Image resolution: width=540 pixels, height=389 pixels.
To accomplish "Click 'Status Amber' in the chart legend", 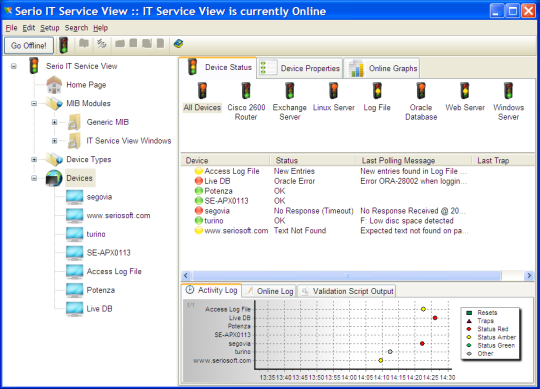I will (x=496, y=337).
